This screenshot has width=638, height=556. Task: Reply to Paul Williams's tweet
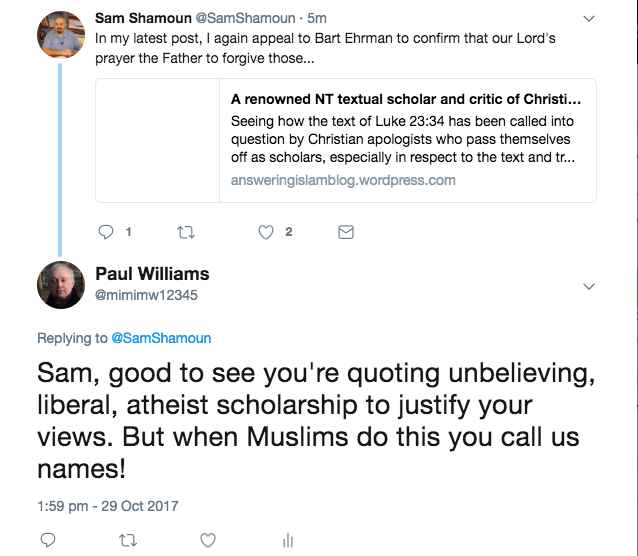pyautogui.click(x=47, y=540)
